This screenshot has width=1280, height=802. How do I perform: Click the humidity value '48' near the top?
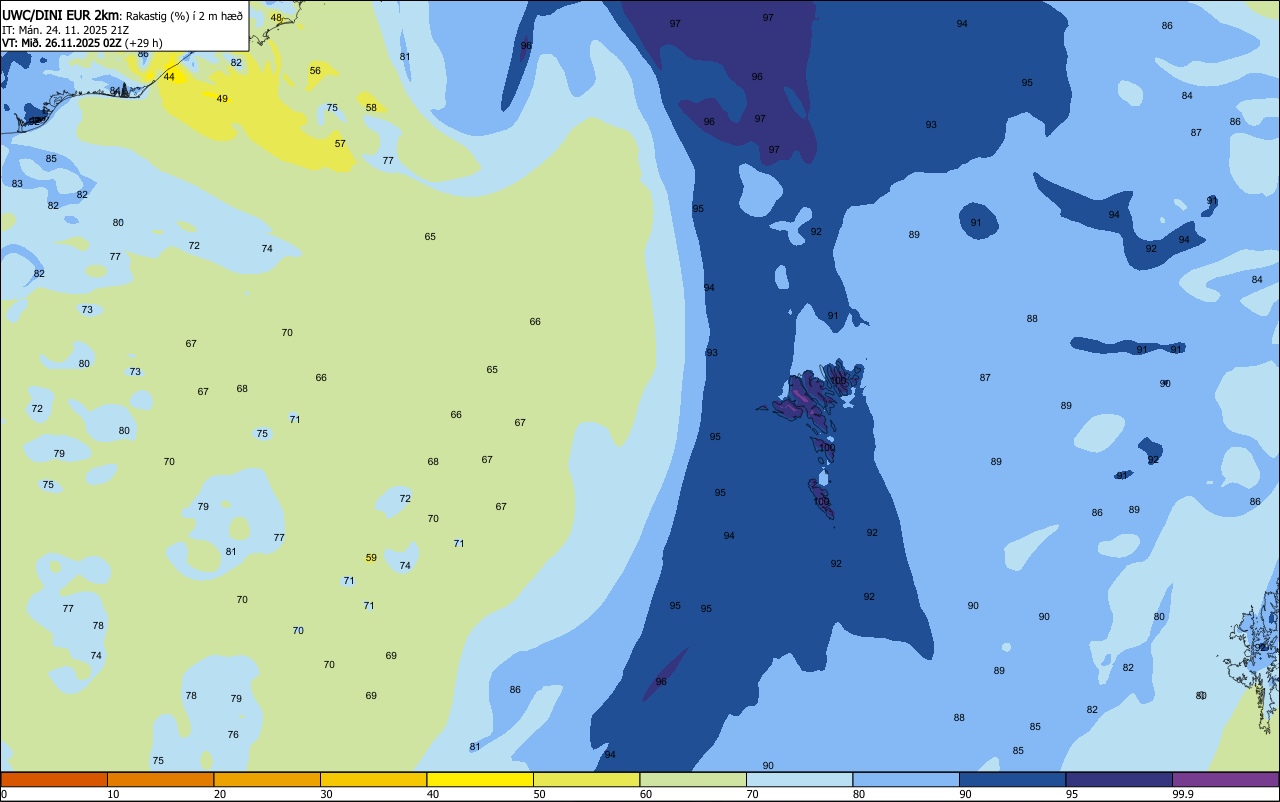[x=276, y=17]
